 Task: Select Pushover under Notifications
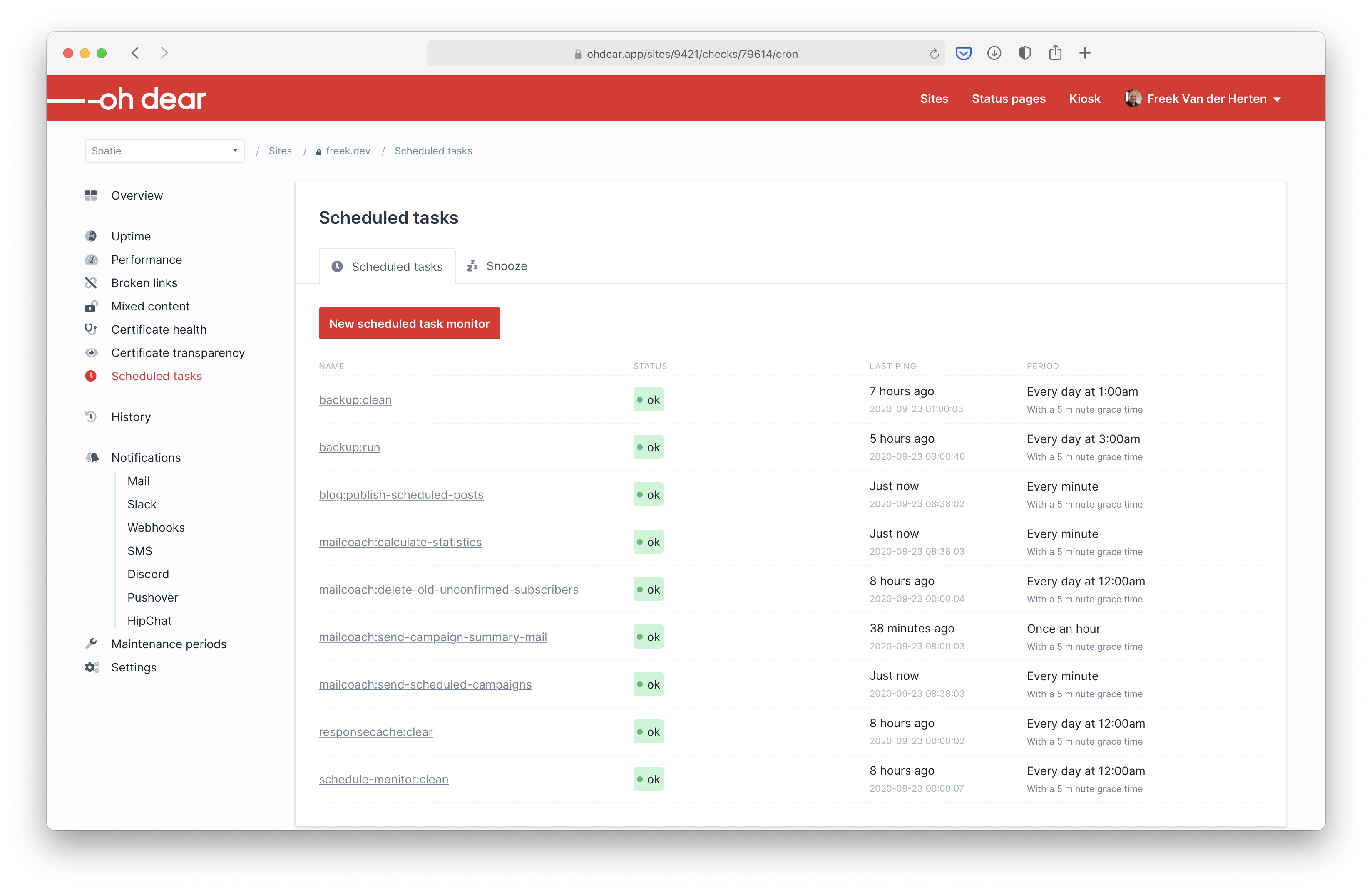coord(153,597)
